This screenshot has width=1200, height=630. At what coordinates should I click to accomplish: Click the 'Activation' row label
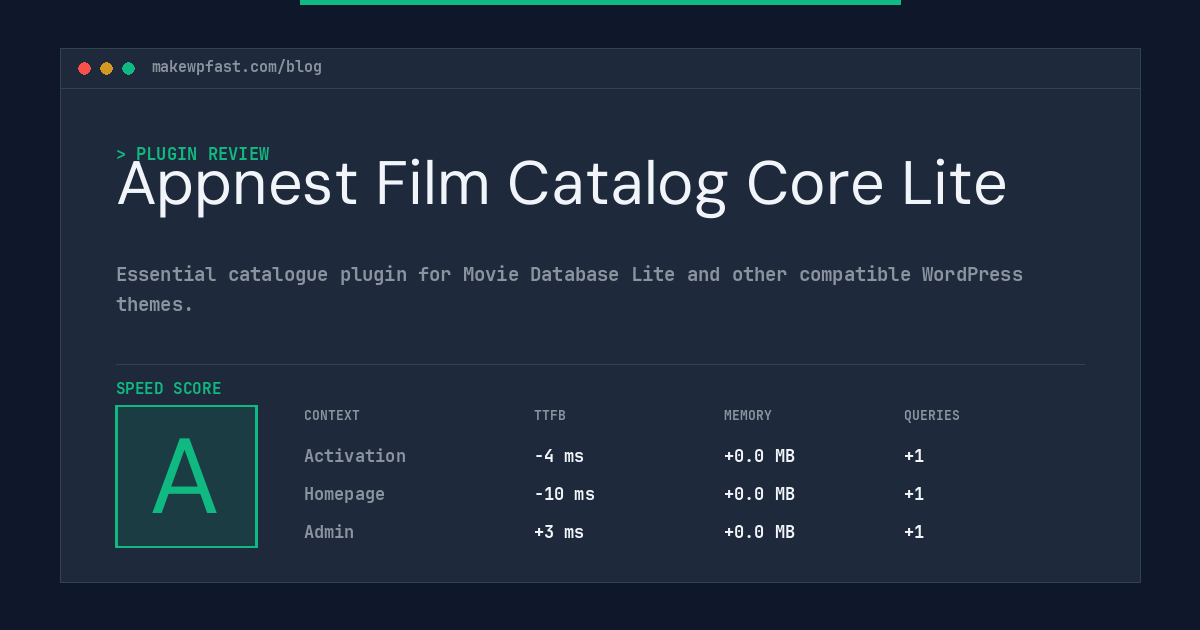tap(355, 456)
